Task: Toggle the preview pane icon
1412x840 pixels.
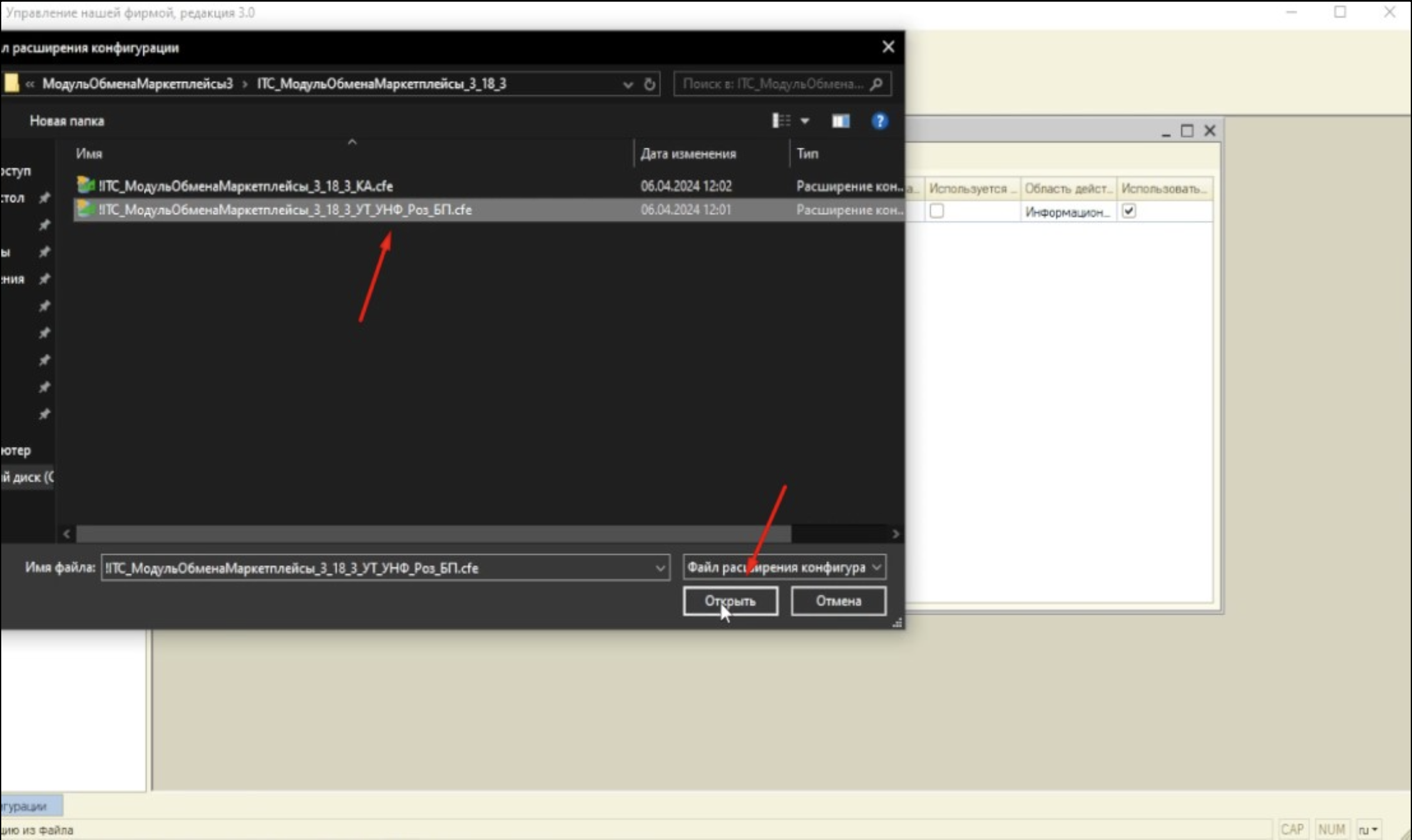Action: (841, 121)
